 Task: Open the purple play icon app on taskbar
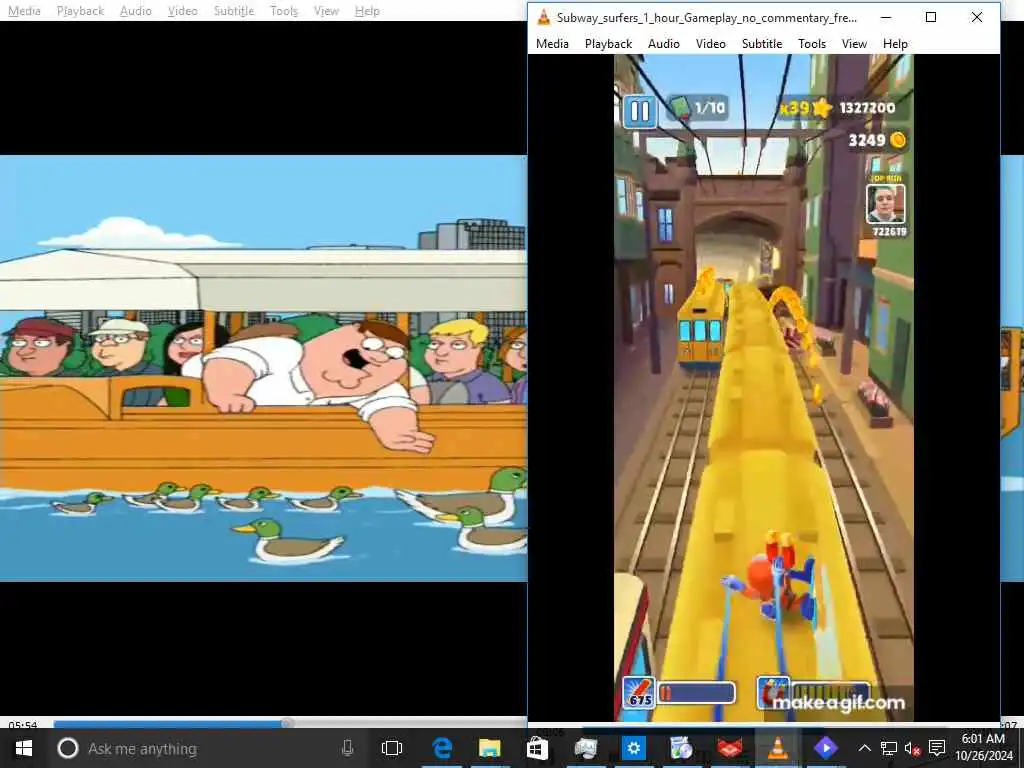pos(825,748)
